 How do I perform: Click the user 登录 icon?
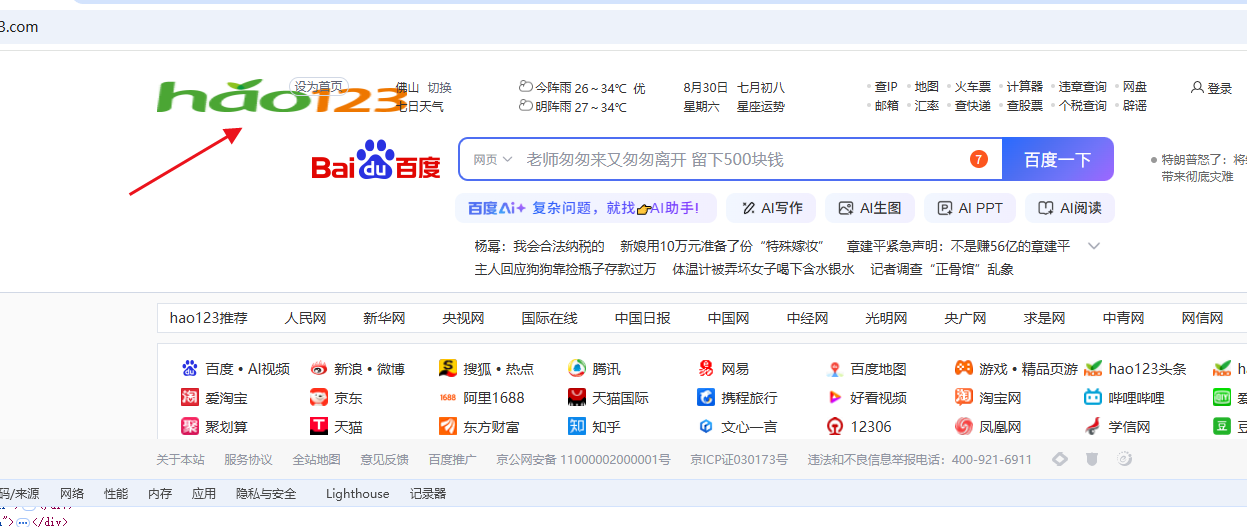pyautogui.click(x=1197, y=88)
